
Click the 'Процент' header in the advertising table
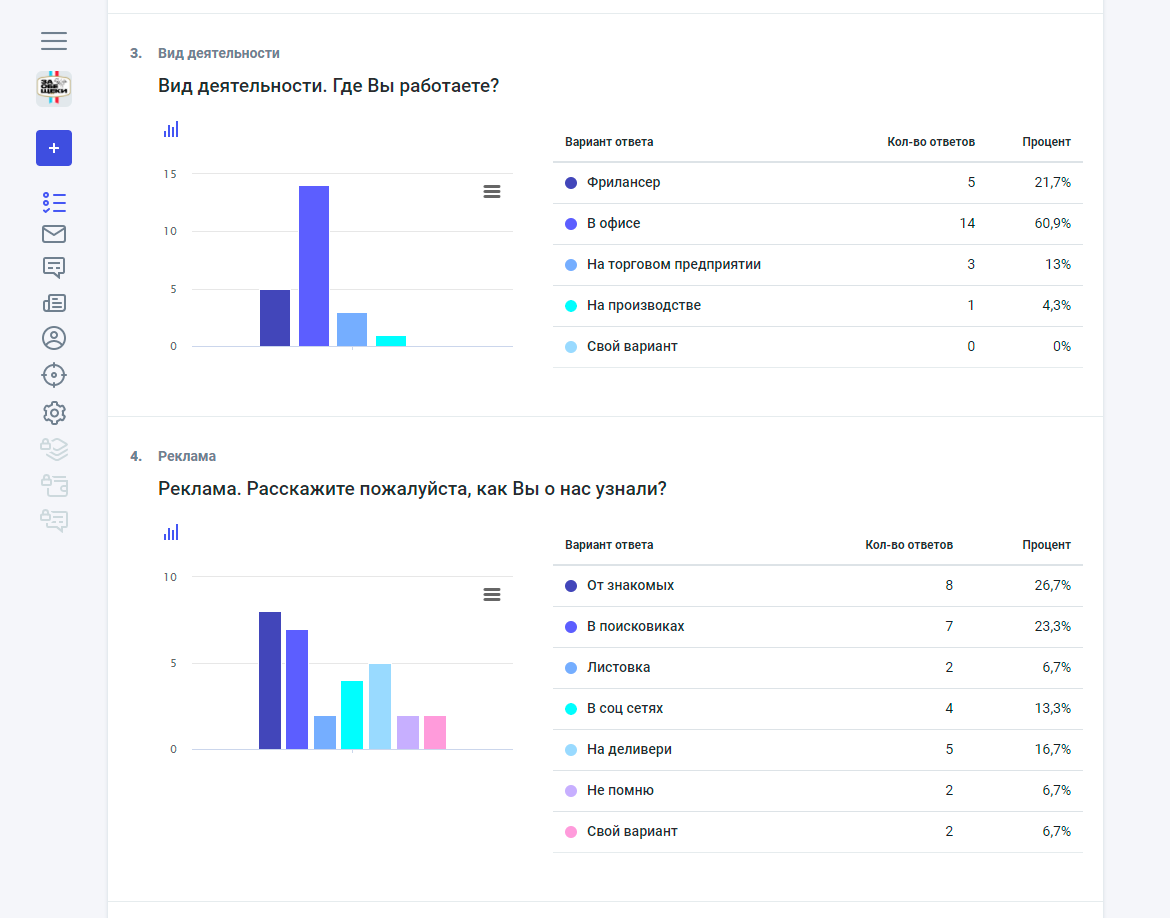[1046, 545]
